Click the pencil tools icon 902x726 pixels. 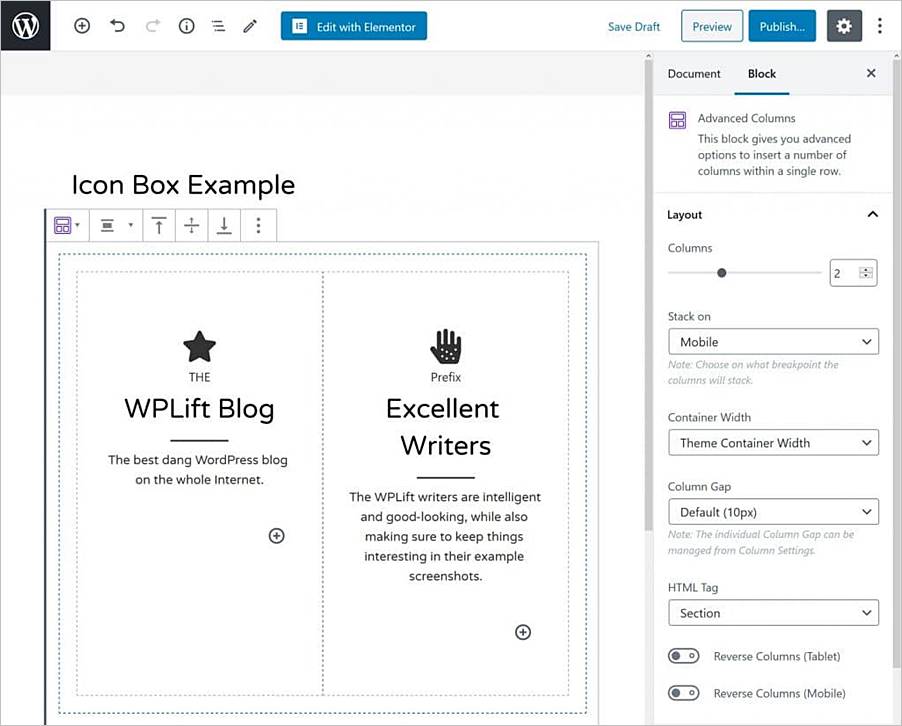click(250, 26)
